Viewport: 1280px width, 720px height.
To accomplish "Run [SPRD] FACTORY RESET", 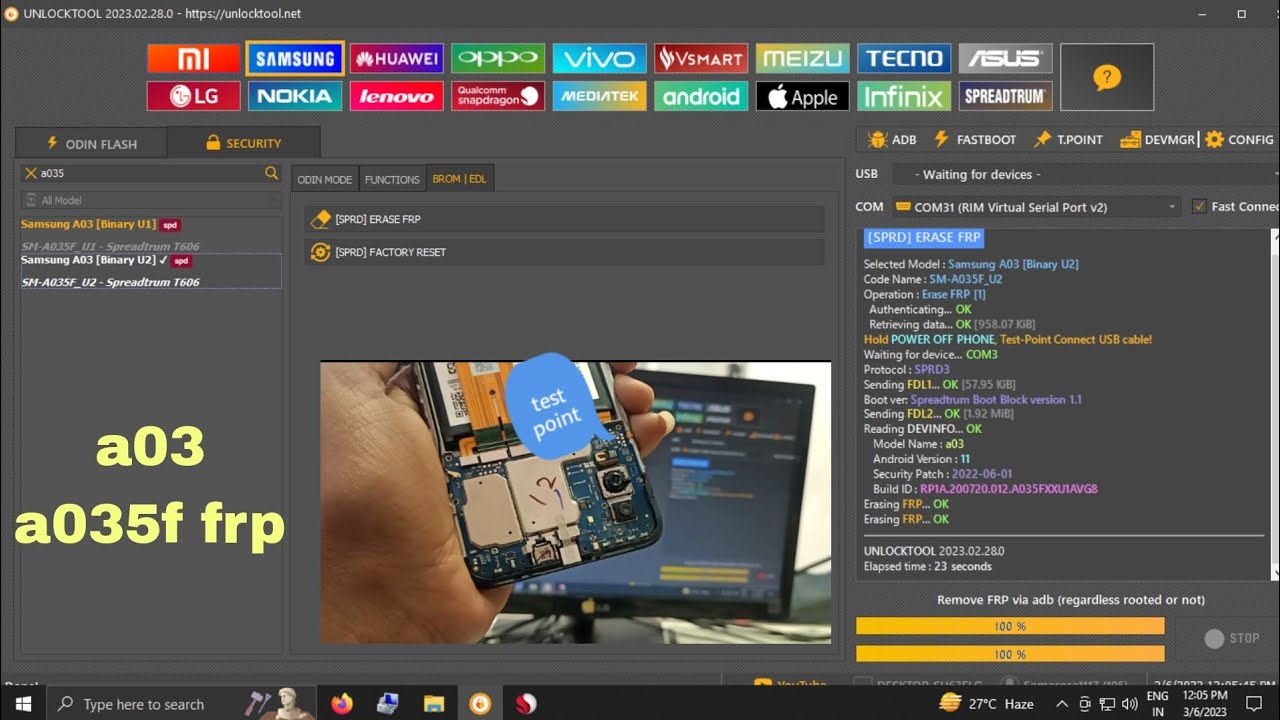I will point(565,252).
